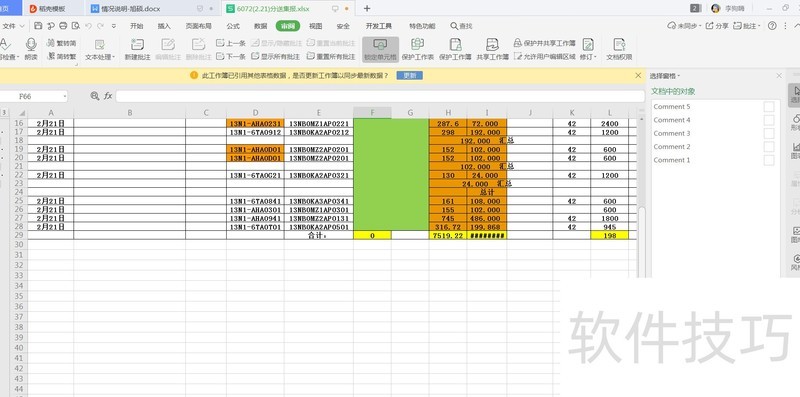Toggle visibility checkbox for Comment 1
Image resolution: width=800 pixels, height=397 pixels.
click(x=768, y=160)
